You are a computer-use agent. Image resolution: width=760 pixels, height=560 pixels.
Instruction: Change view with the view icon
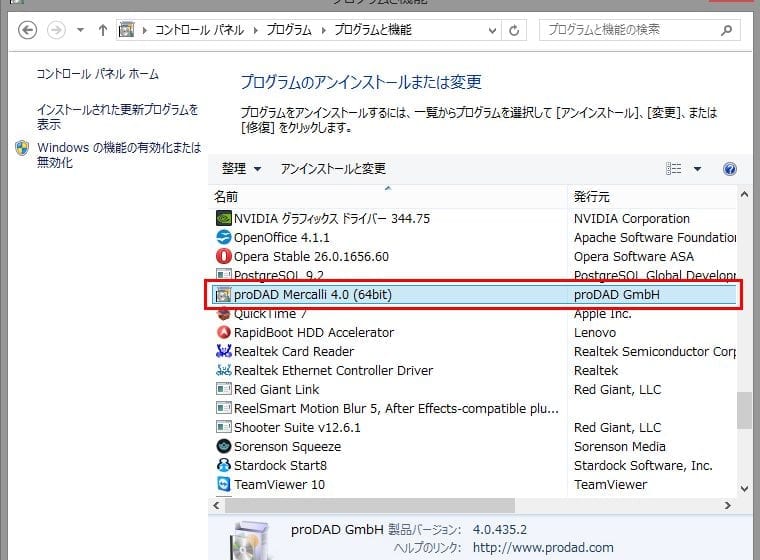tap(673, 169)
